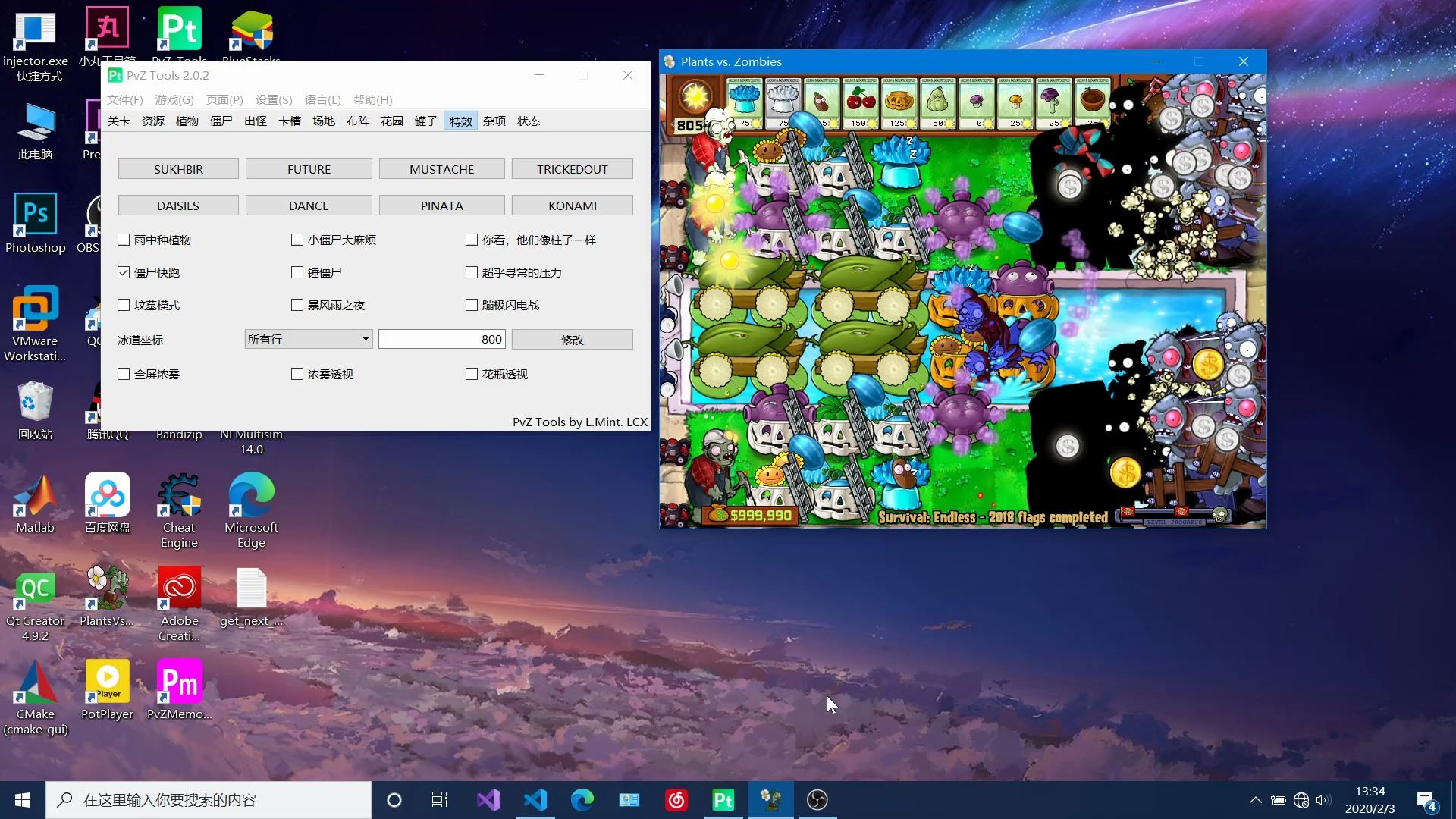The width and height of the screenshot is (1456, 819).
Task: Open 游戏(G) menu in PvZ Tools
Action: 174,99
